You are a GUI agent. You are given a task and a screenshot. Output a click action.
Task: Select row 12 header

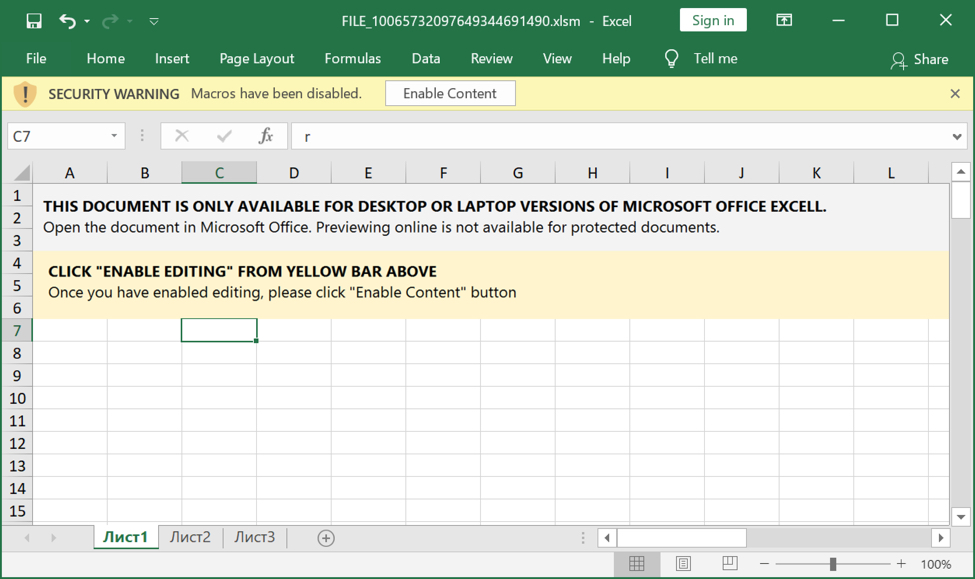17,443
